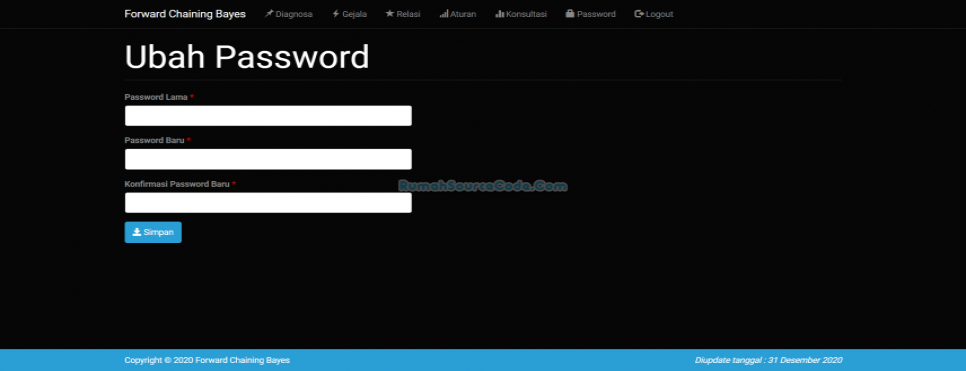The height and width of the screenshot is (371, 966).
Task: Navigate to the Aturan page
Action: [458, 14]
